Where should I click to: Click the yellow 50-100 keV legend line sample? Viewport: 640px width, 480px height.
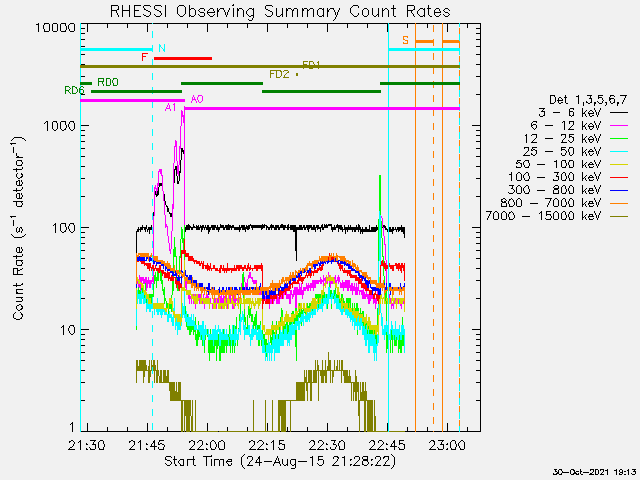coord(619,164)
